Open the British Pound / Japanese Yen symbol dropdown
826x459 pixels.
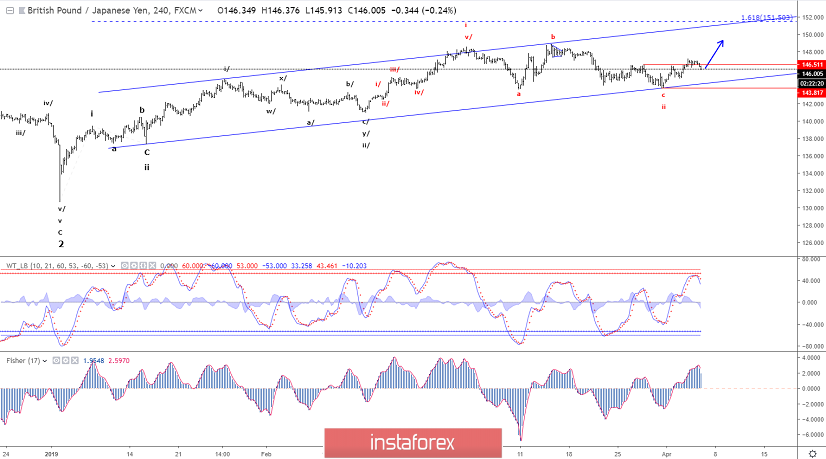click(x=200, y=11)
